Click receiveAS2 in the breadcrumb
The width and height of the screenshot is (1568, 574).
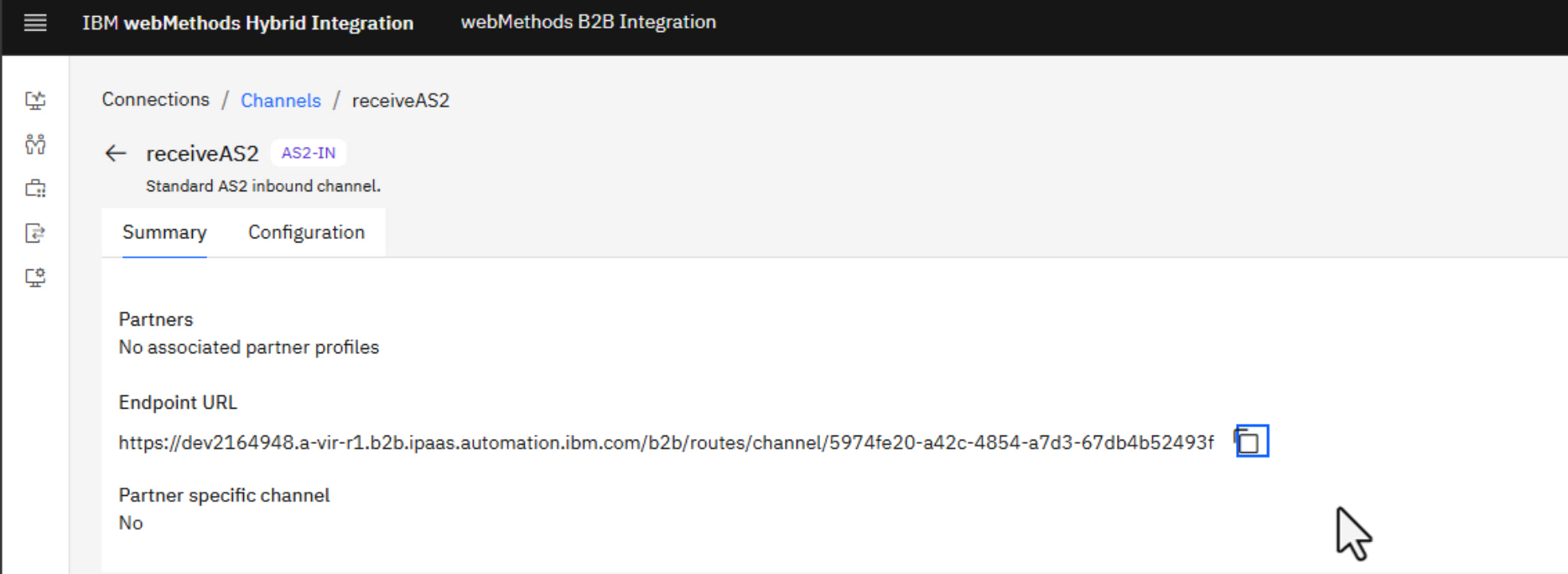tap(400, 101)
